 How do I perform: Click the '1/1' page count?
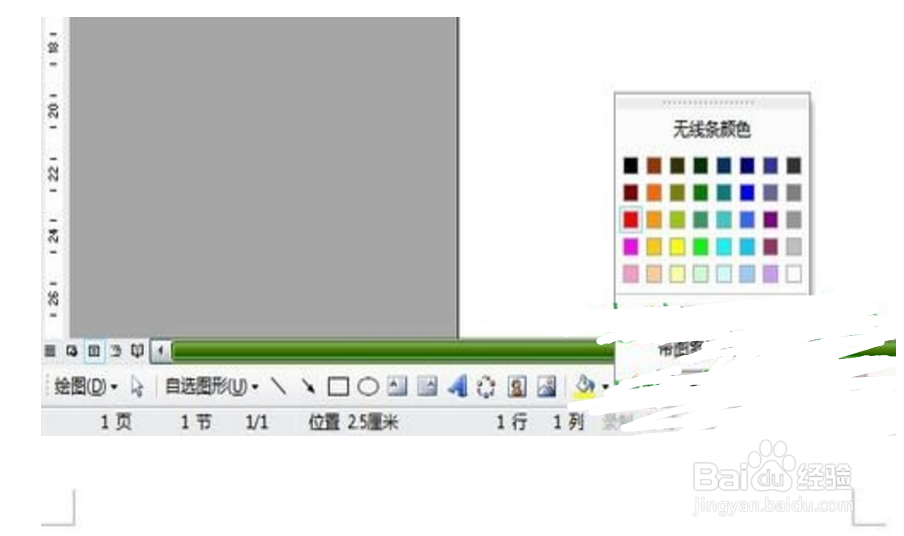(x=257, y=422)
